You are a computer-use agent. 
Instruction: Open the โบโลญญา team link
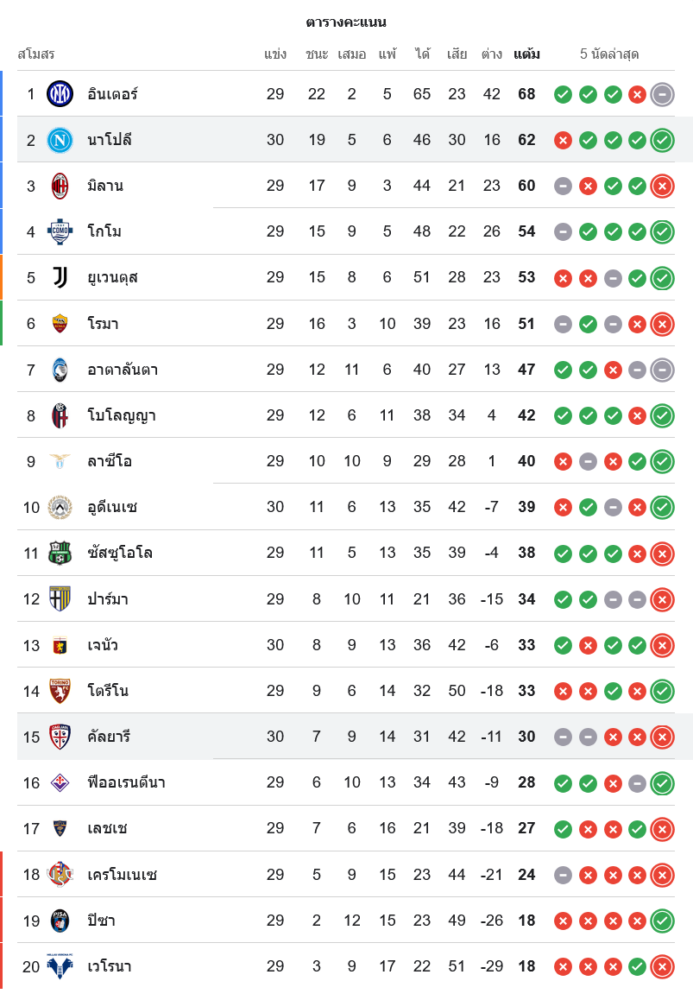point(121,415)
